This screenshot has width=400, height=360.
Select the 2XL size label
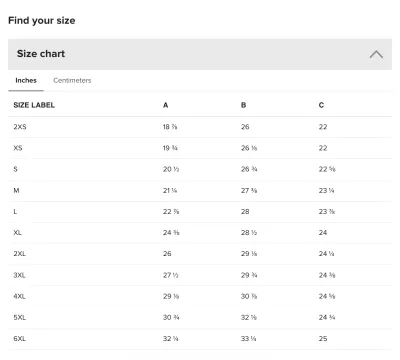(x=19, y=254)
